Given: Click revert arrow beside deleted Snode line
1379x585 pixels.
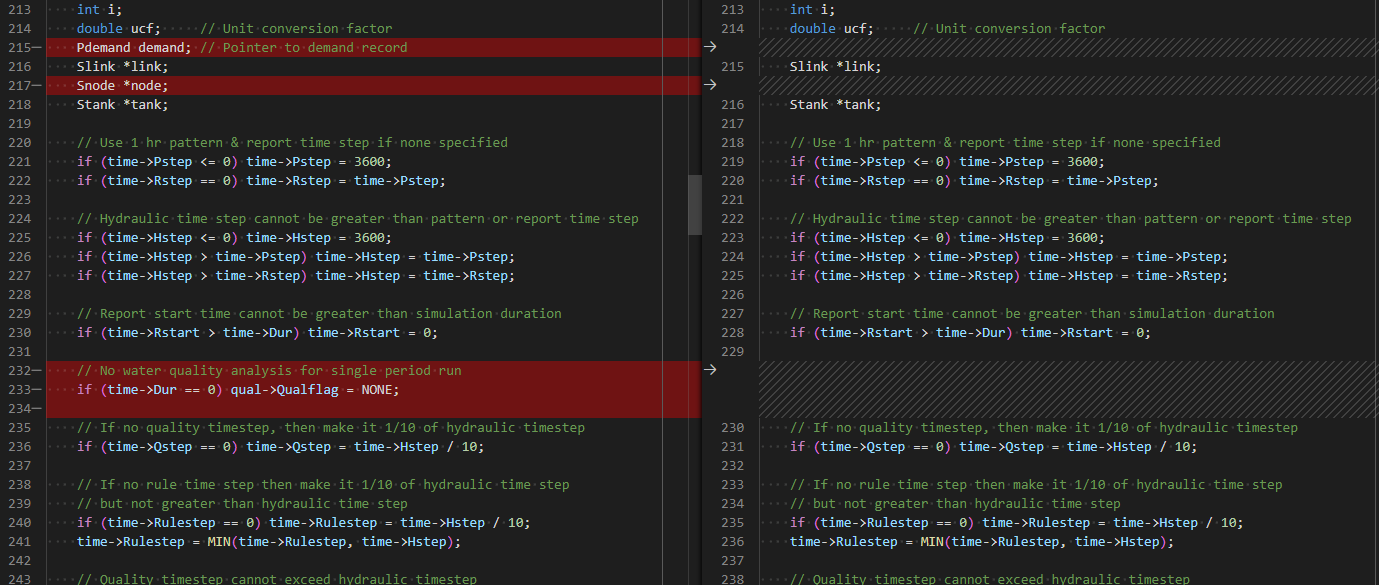Looking at the screenshot, I should tap(710, 85).
